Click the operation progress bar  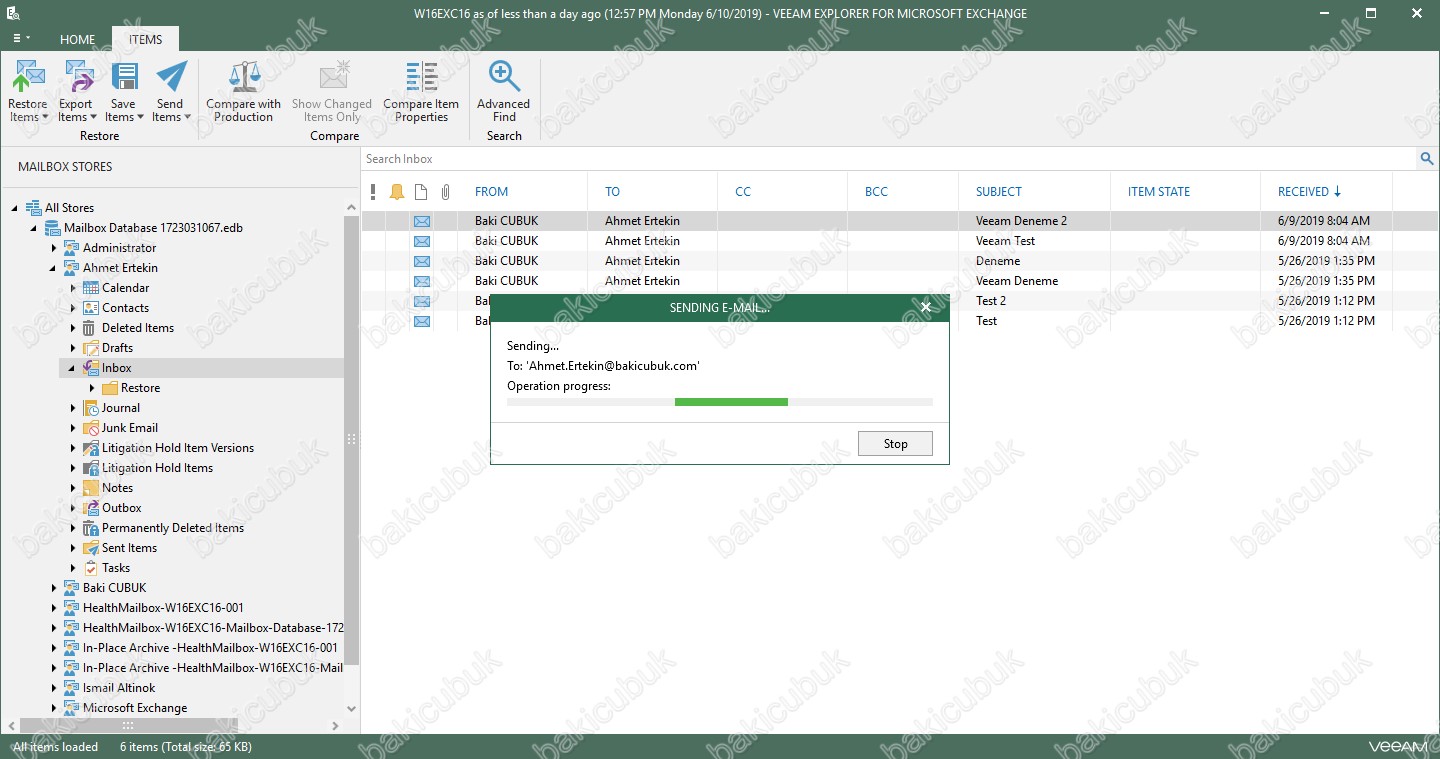tap(720, 402)
